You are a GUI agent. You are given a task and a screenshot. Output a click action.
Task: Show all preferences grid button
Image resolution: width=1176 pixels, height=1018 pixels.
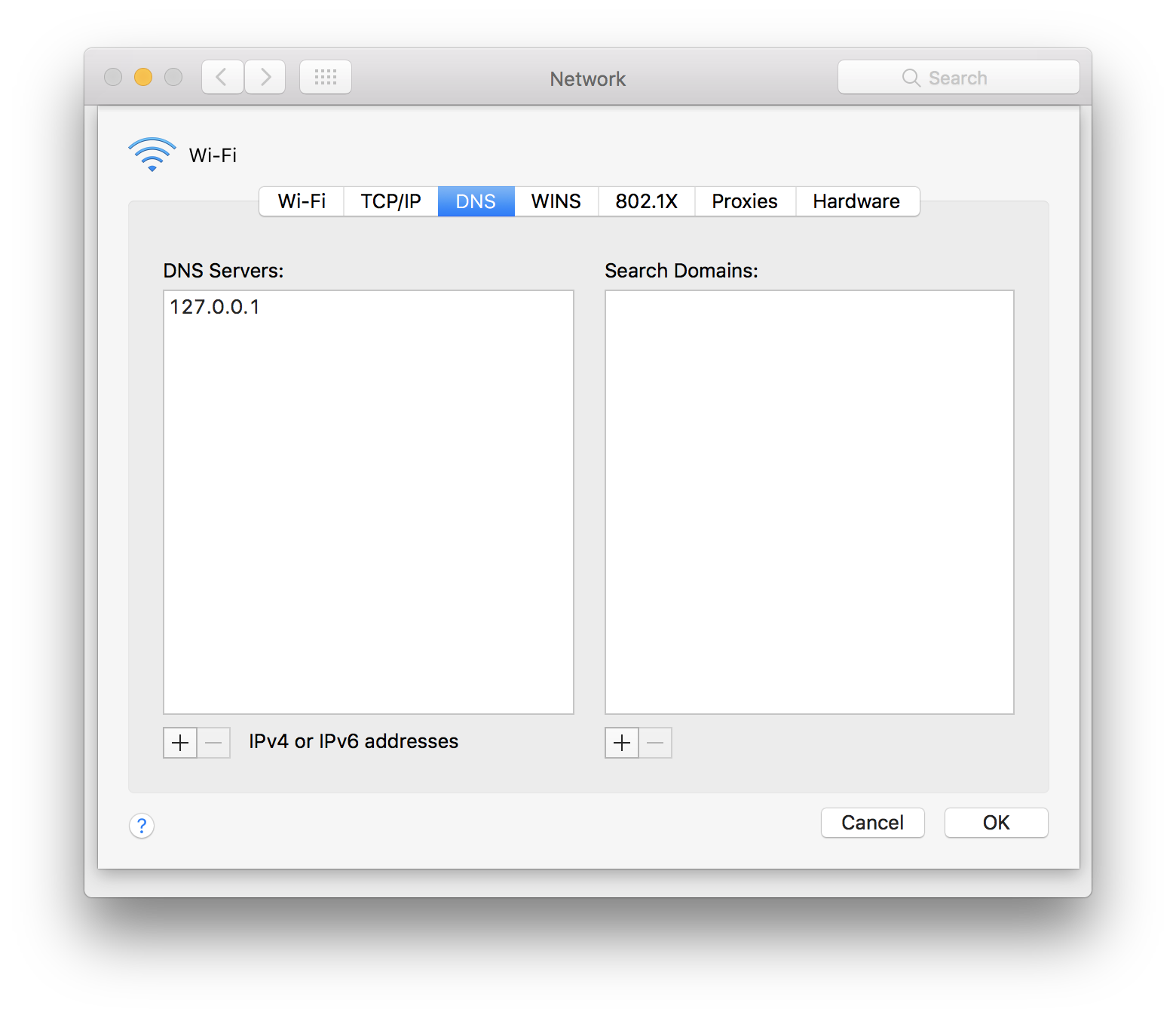pos(326,77)
